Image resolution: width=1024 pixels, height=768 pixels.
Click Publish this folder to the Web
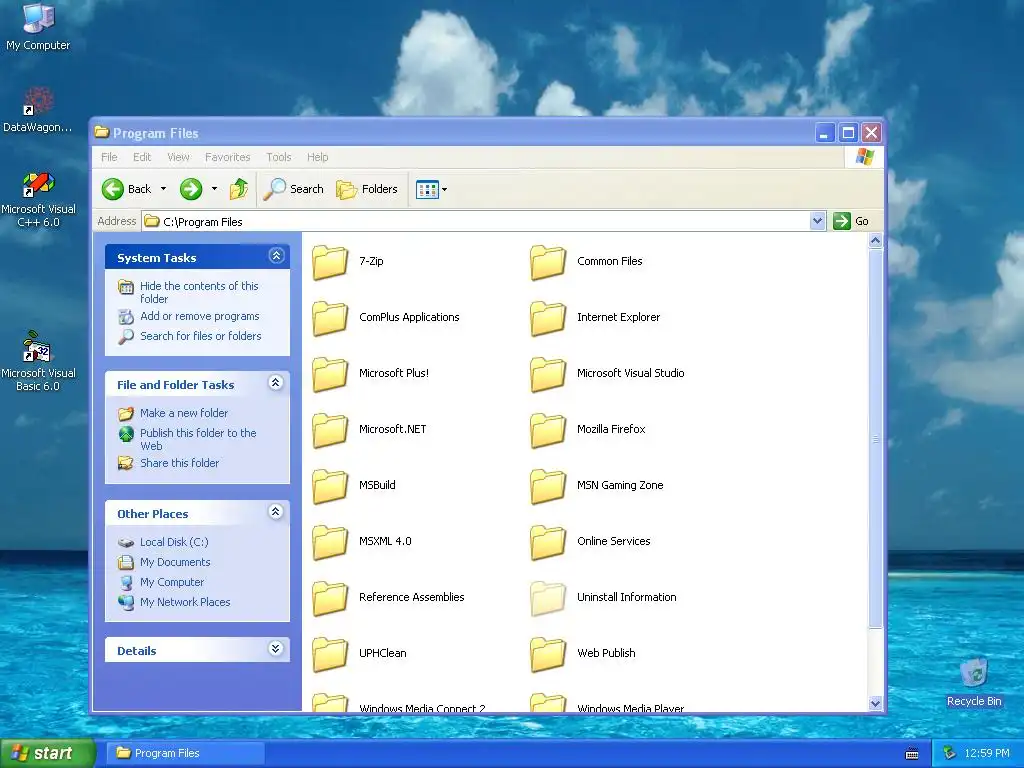click(x=198, y=440)
